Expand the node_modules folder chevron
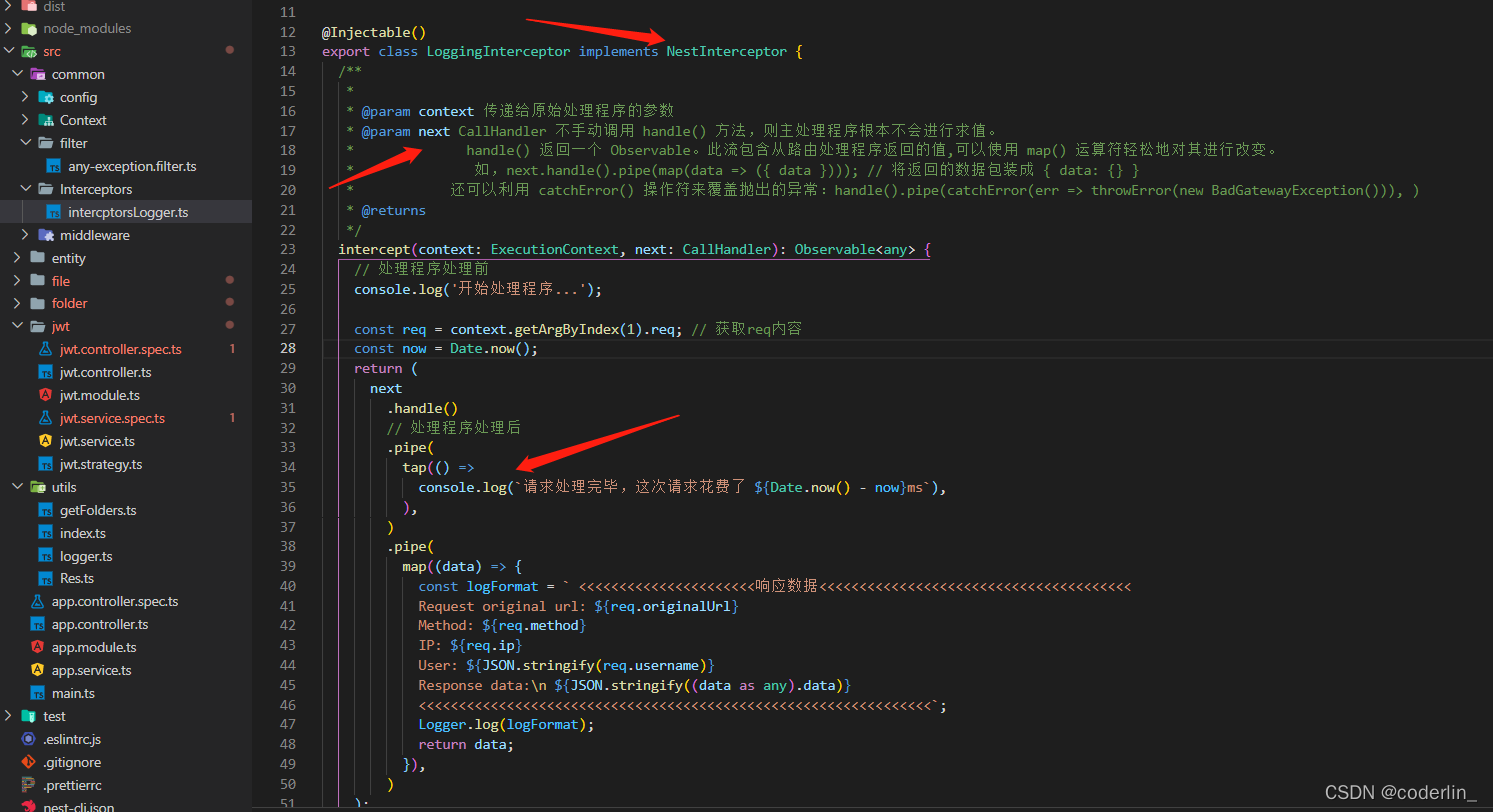Image resolution: width=1493 pixels, height=812 pixels. point(9,28)
